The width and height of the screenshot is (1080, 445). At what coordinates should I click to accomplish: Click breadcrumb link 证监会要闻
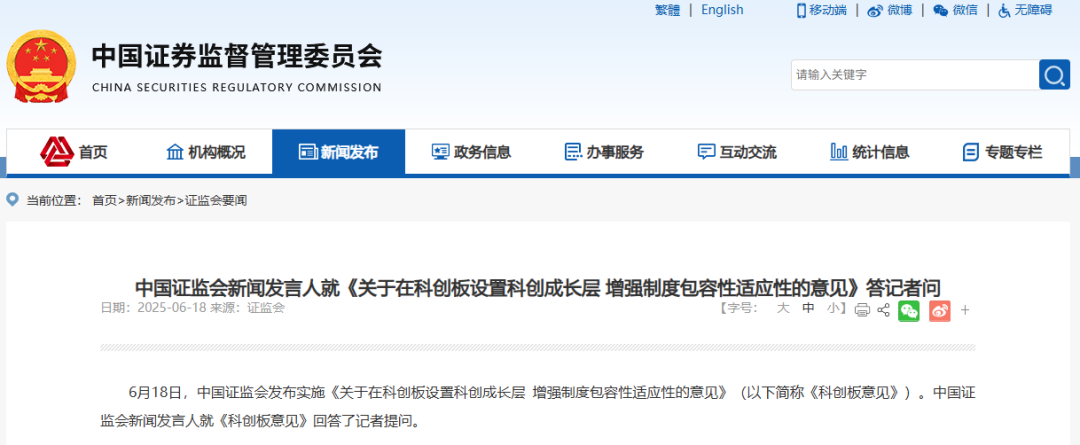pos(216,200)
